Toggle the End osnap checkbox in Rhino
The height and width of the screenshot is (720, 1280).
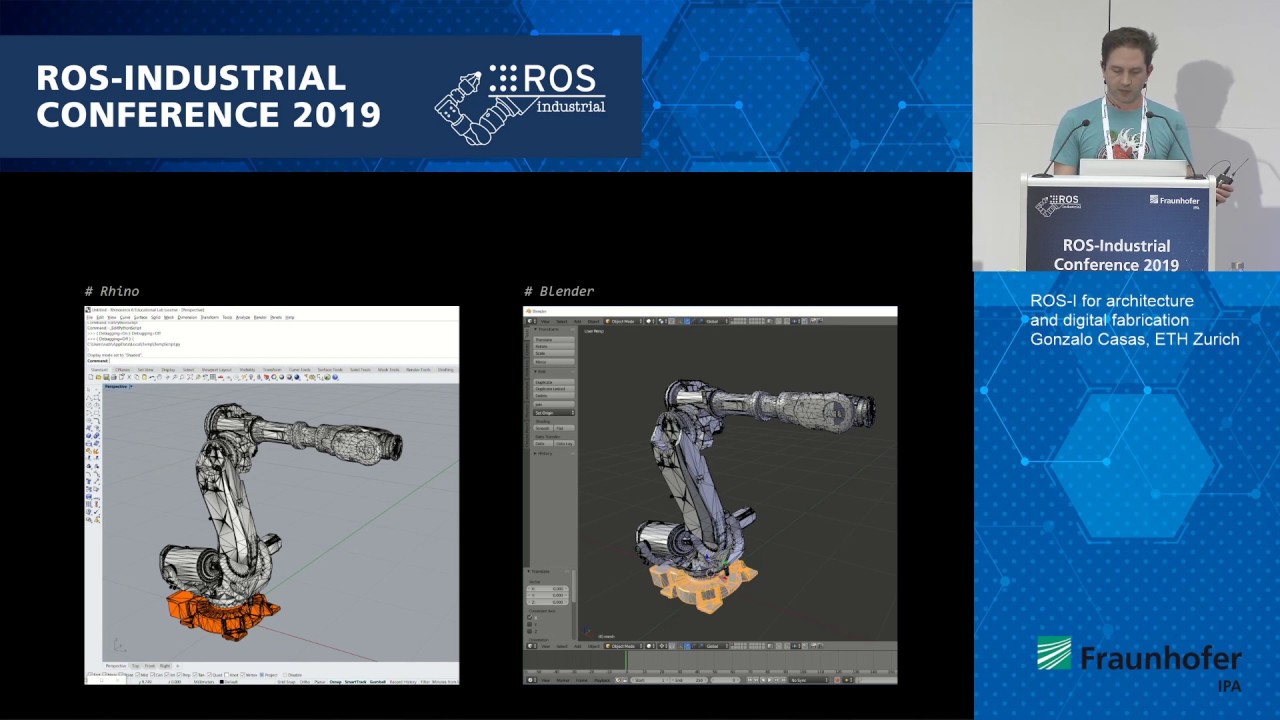89,674
